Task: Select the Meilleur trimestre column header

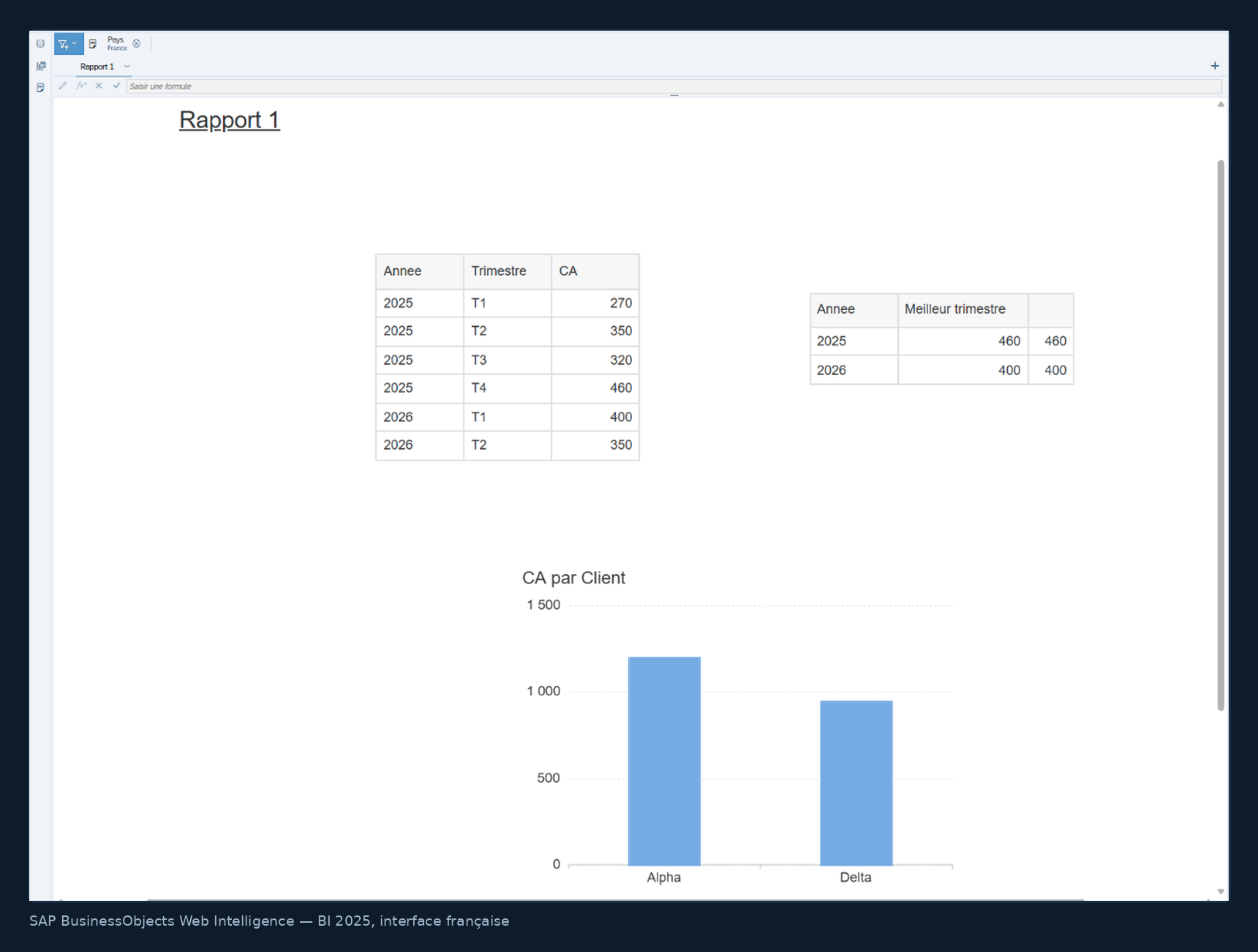Action: pos(963,310)
